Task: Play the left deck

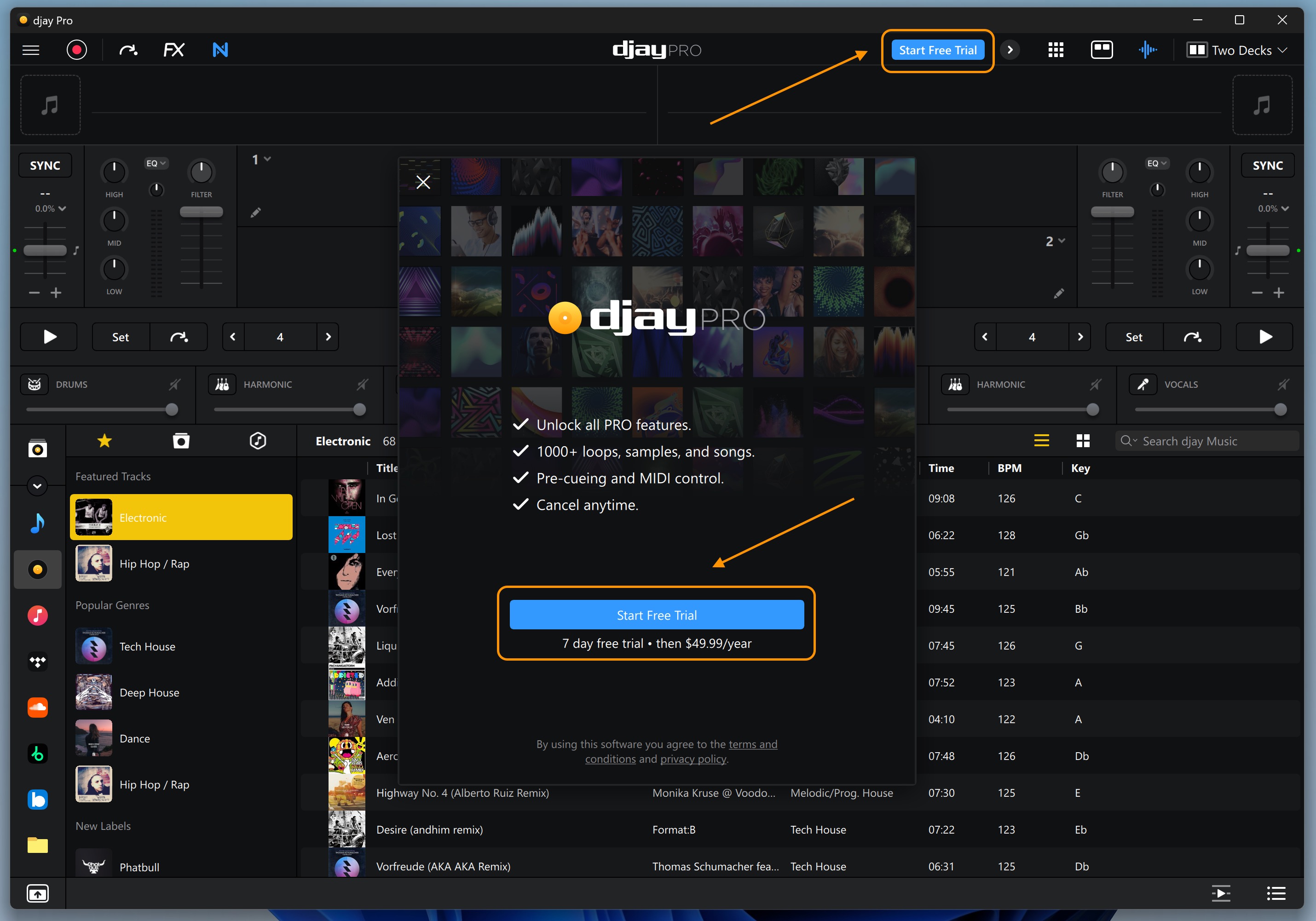Action: (x=49, y=337)
